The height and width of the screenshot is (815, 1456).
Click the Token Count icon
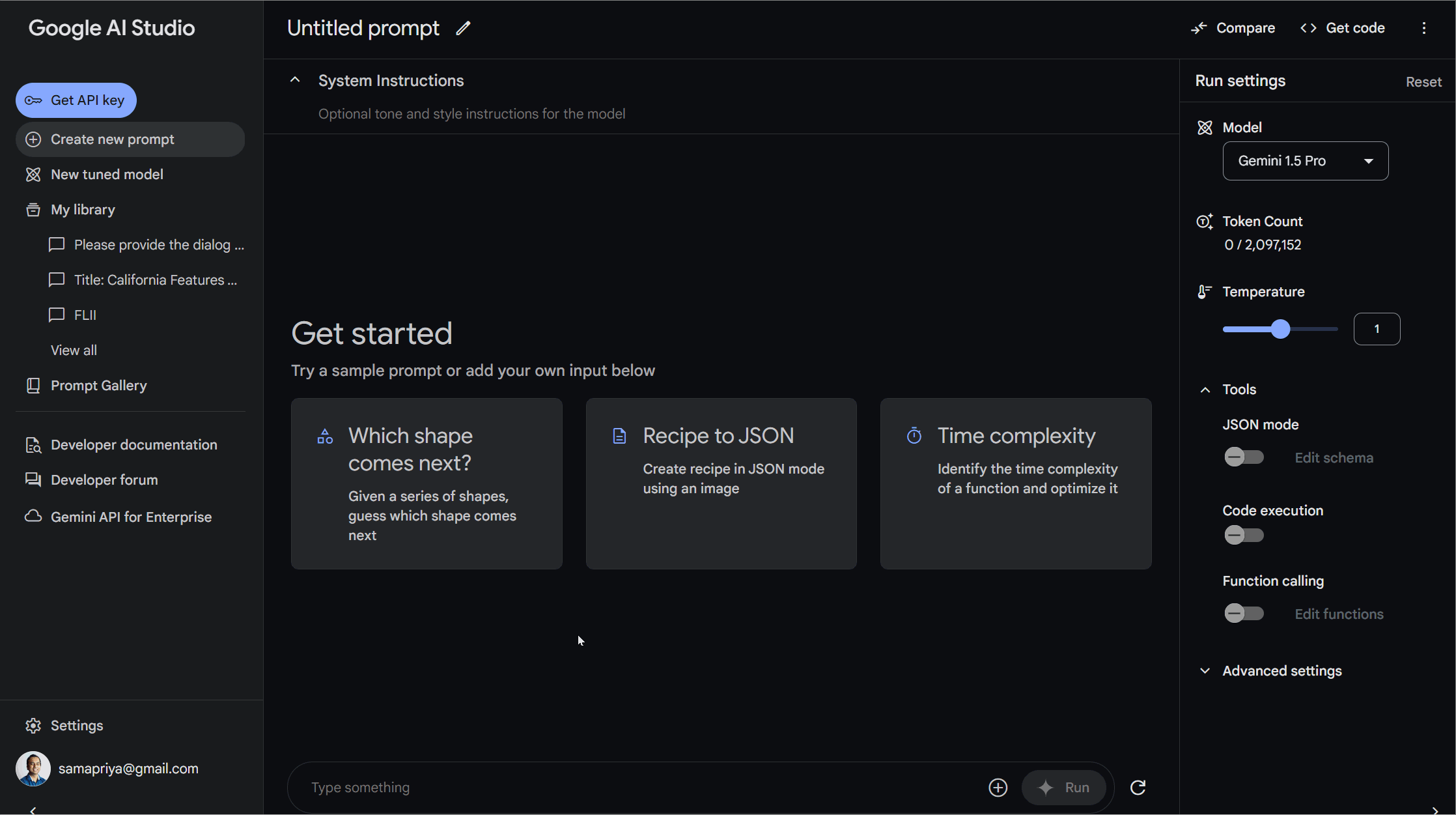(1205, 222)
